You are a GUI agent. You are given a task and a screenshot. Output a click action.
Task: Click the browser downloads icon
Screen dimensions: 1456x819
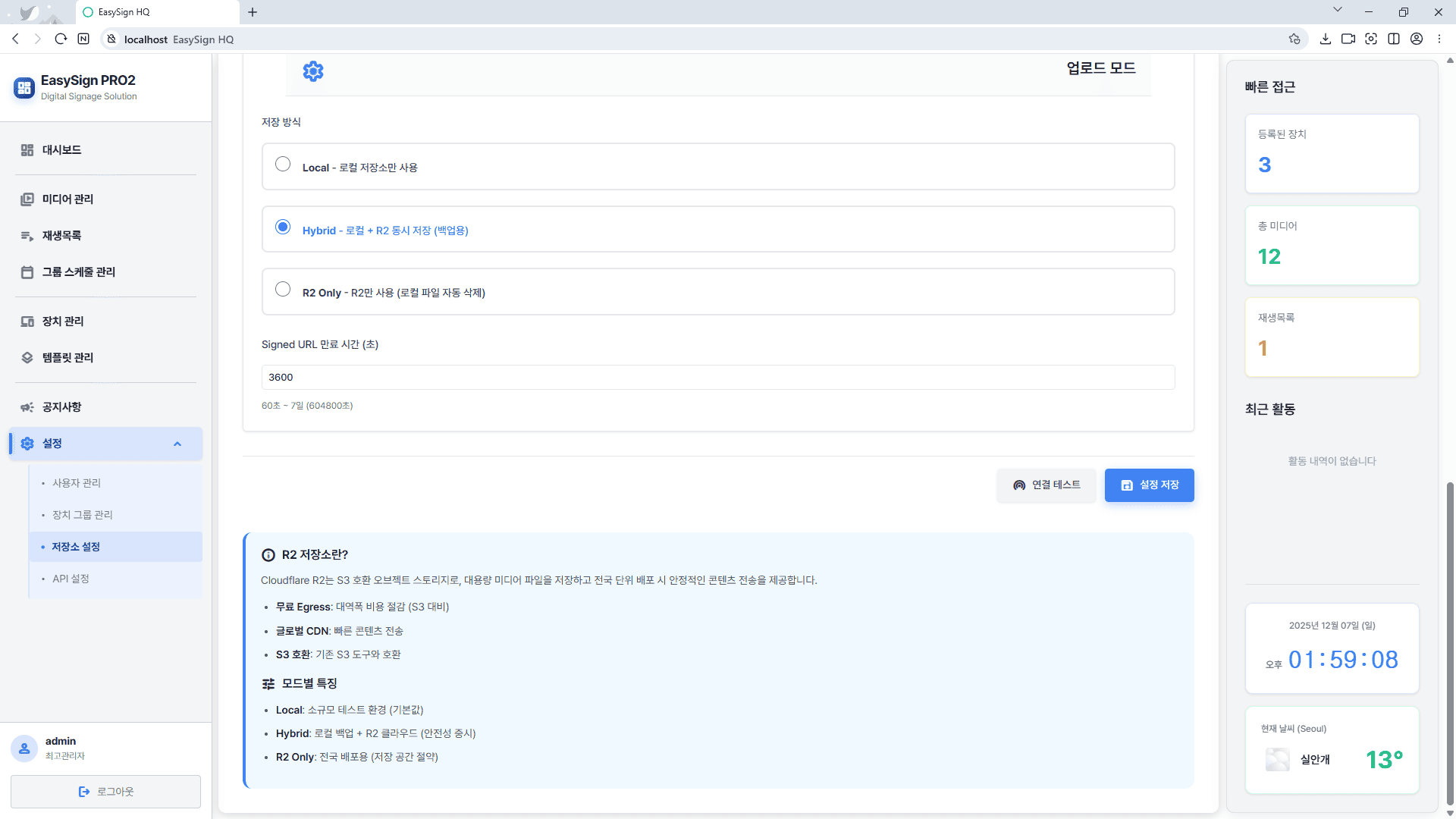click(x=1325, y=39)
